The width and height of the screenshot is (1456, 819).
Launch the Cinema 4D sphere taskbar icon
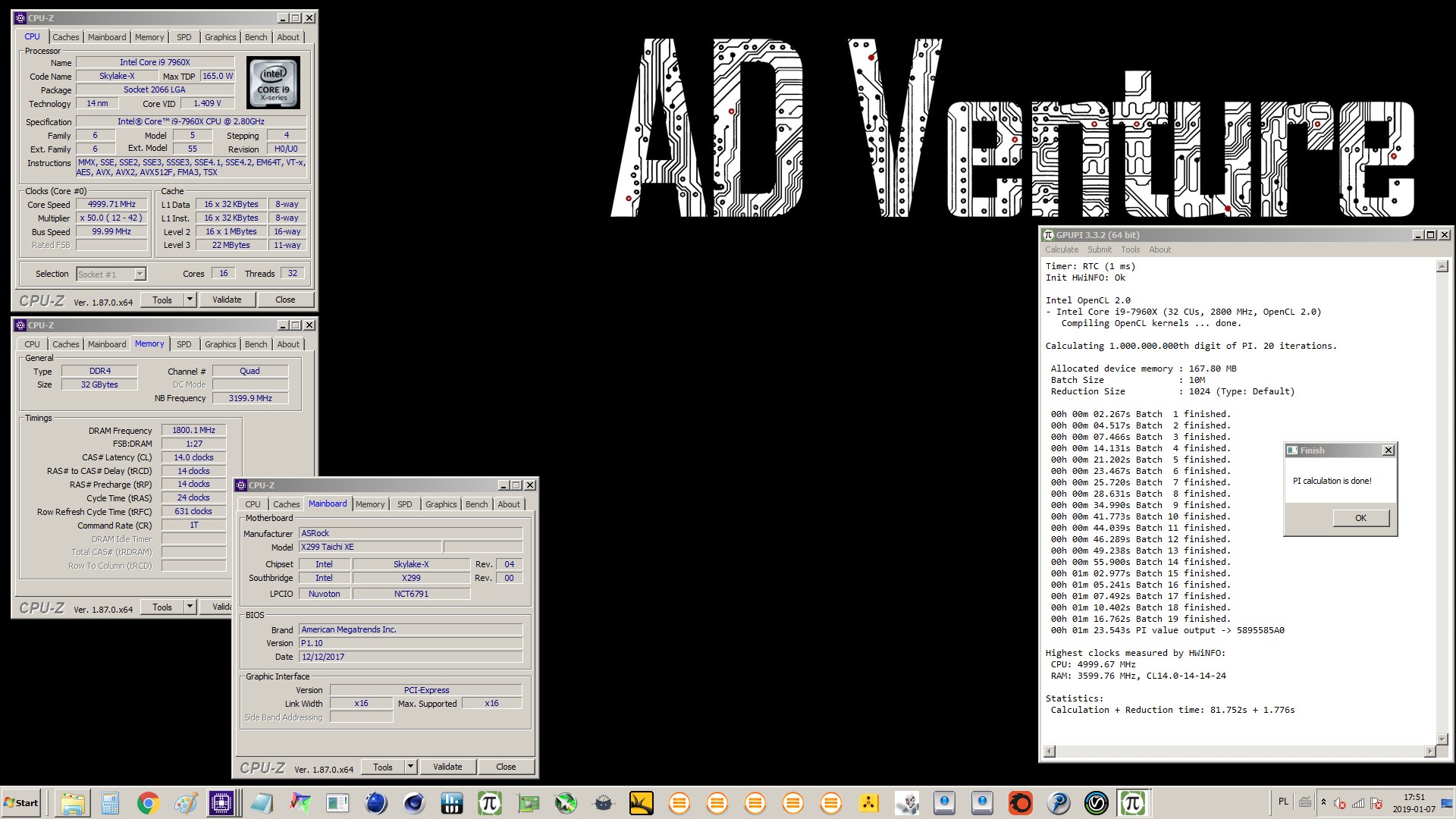tap(413, 803)
